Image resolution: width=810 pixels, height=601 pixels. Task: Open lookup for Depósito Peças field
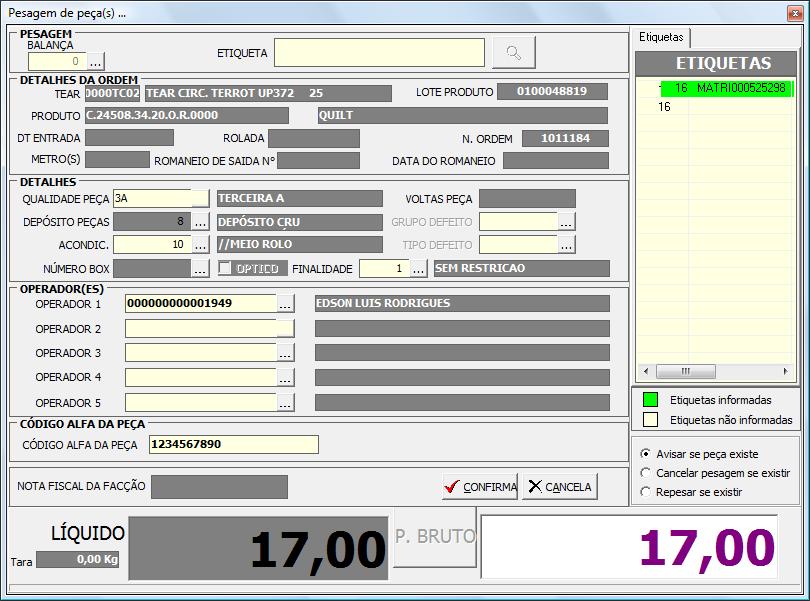tap(200, 222)
